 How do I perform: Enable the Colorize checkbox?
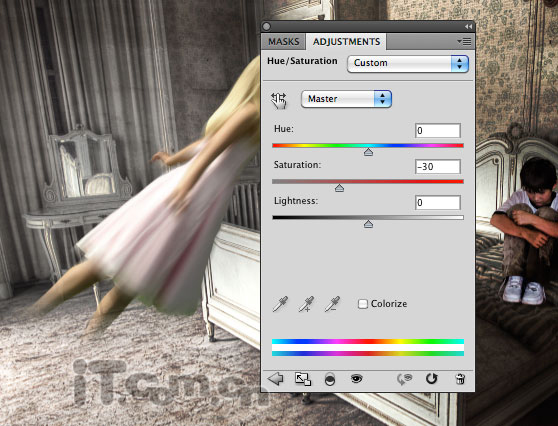pyautogui.click(x=363, y=304)
